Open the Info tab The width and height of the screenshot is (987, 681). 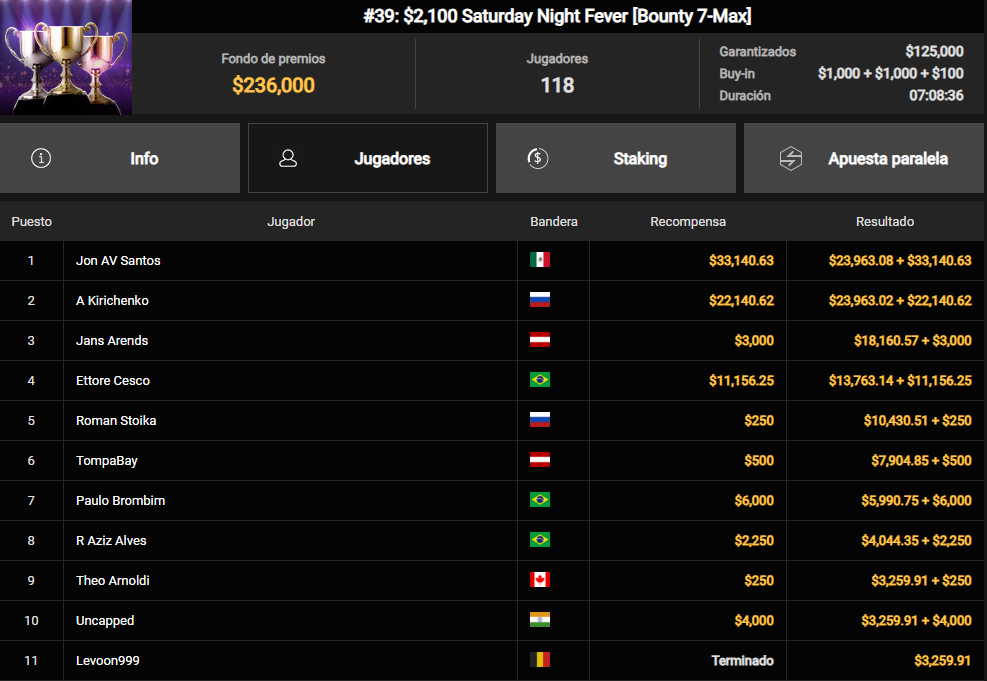(120, 158)
